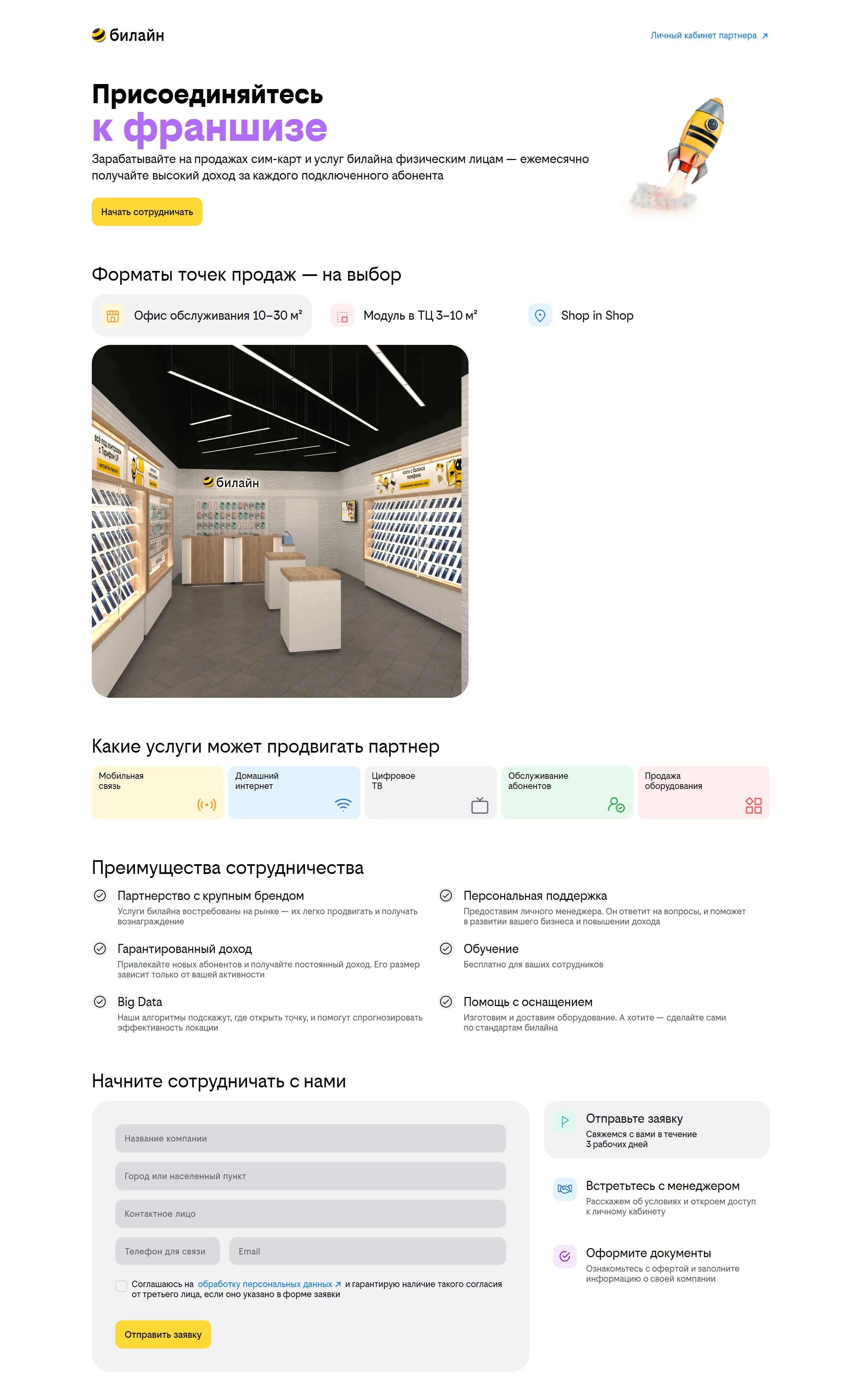Click the Beeline logo in the header

coord(127,35)
